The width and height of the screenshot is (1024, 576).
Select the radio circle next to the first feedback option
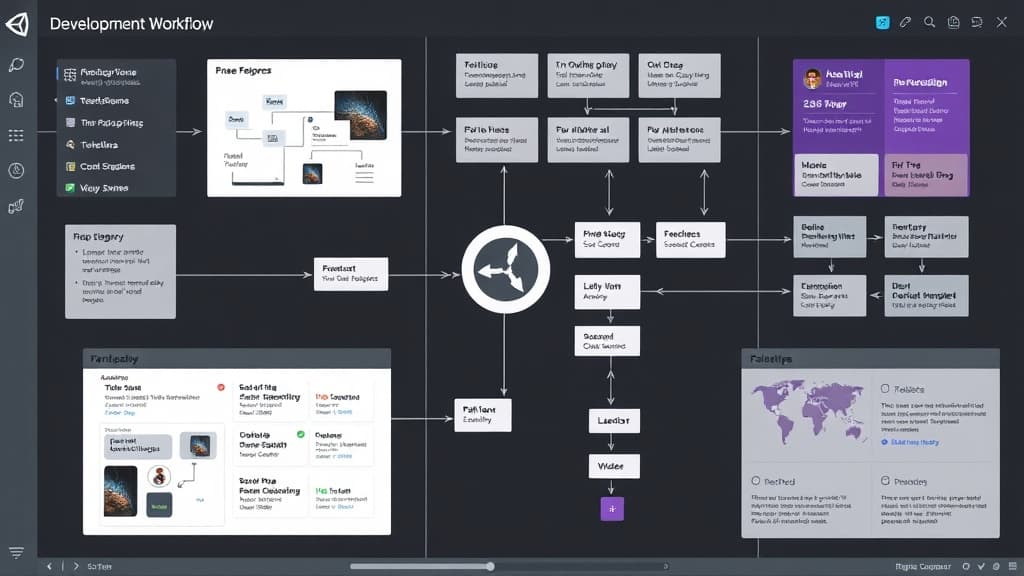click(x=885, y=388)
